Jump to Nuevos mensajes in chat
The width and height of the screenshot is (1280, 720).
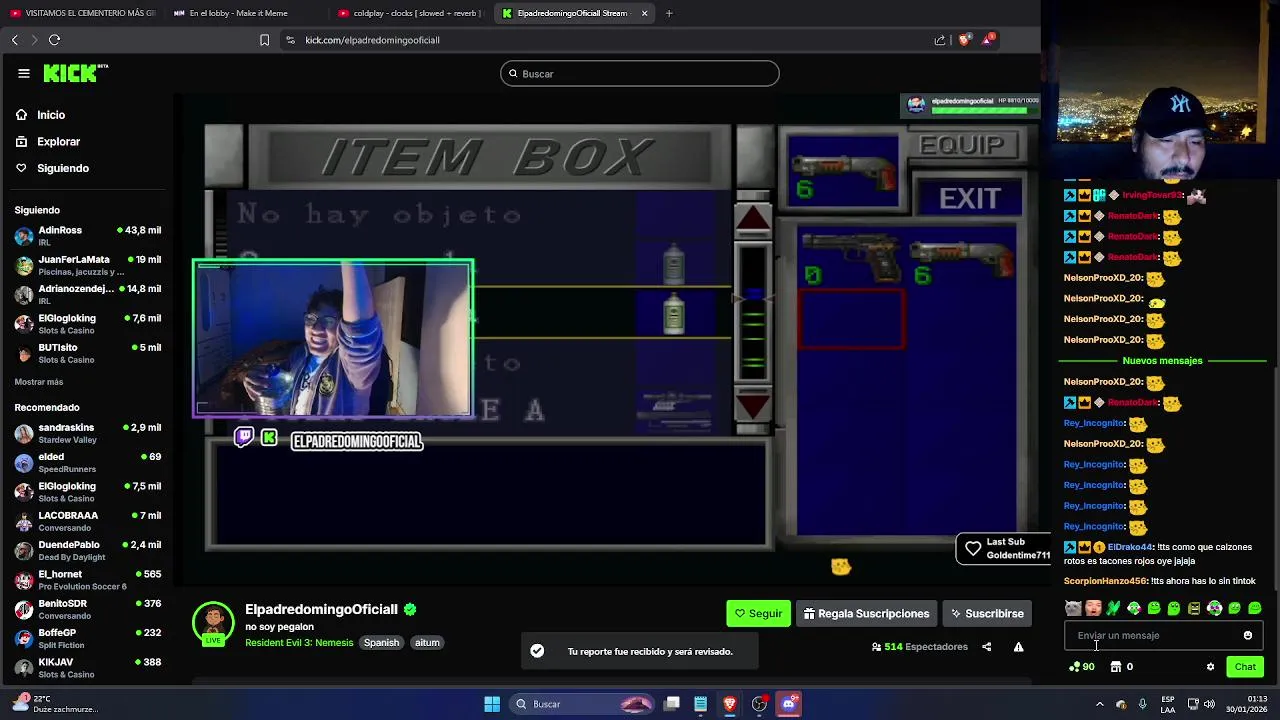click(1162, 361)
